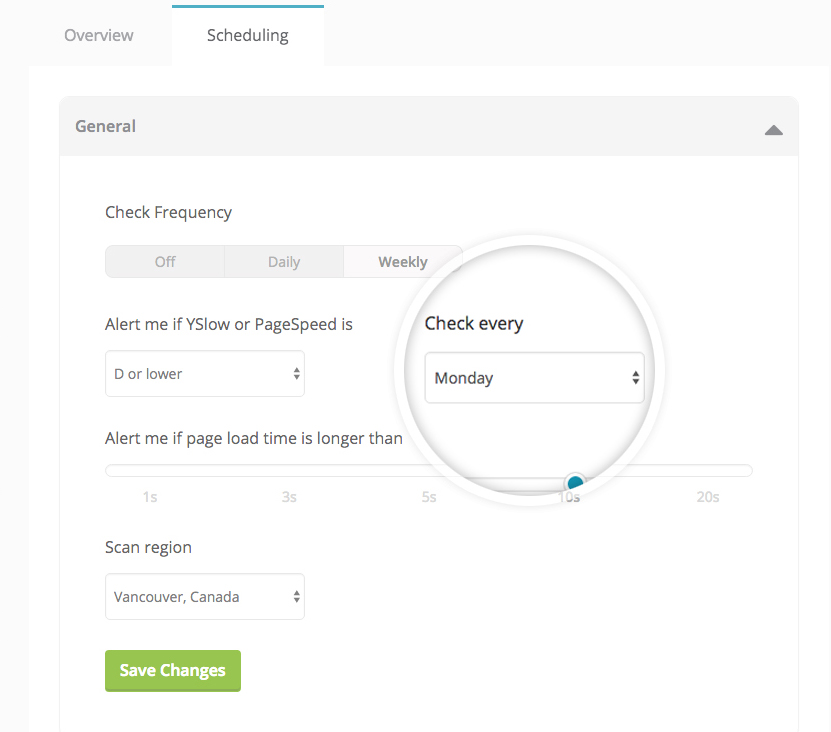The height and width of the screenshot is (732, 831).
Task: Click the arrows icon on Monday select
Action: click(635, 378)
